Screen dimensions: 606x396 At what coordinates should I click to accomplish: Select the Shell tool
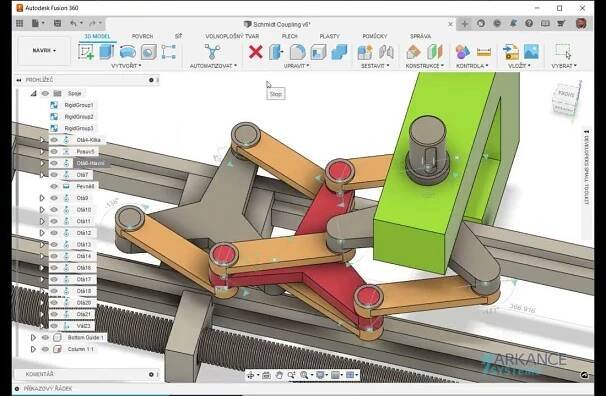318,52
